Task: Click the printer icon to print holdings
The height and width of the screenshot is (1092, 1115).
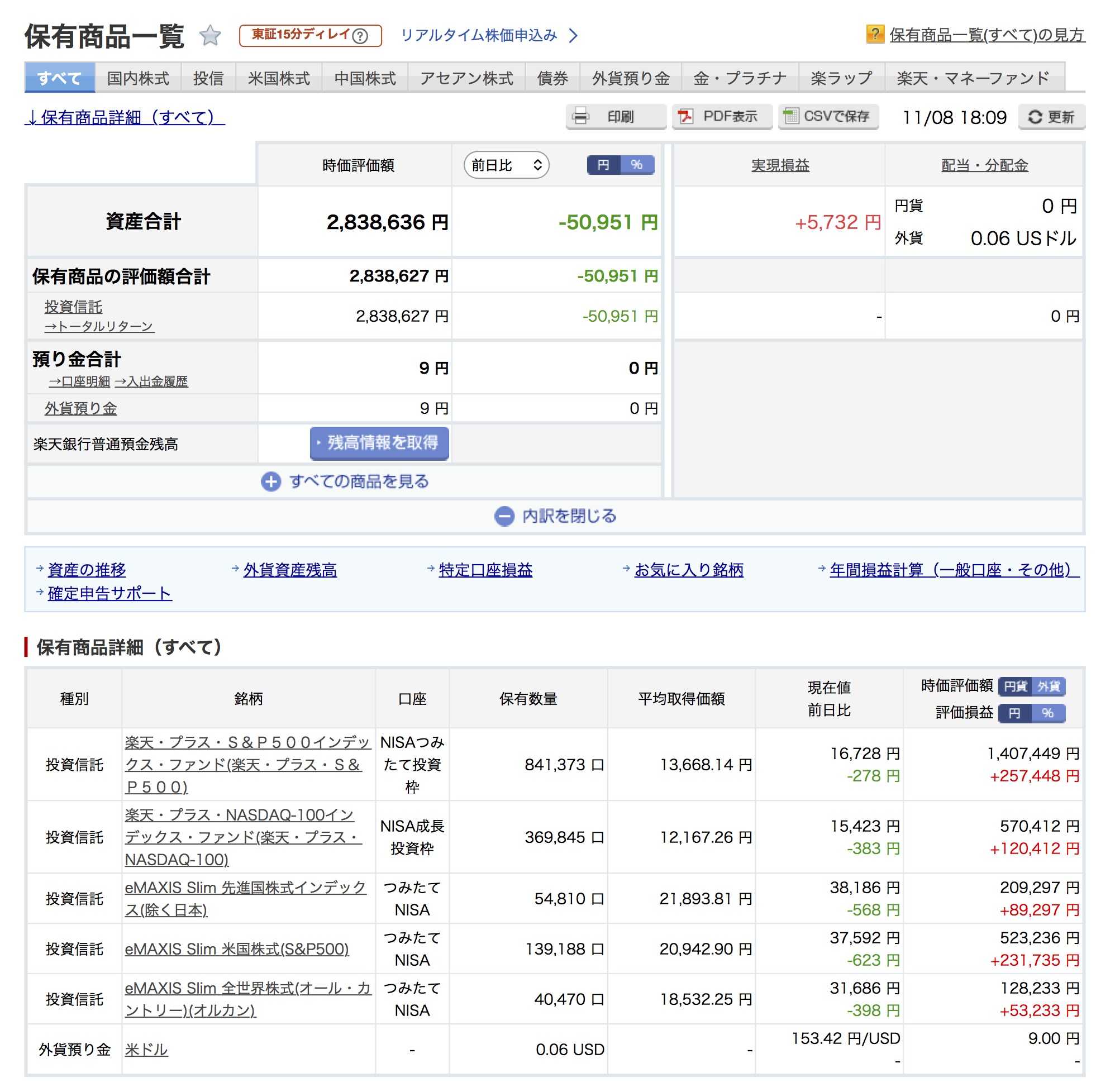Action: point(580,116)
